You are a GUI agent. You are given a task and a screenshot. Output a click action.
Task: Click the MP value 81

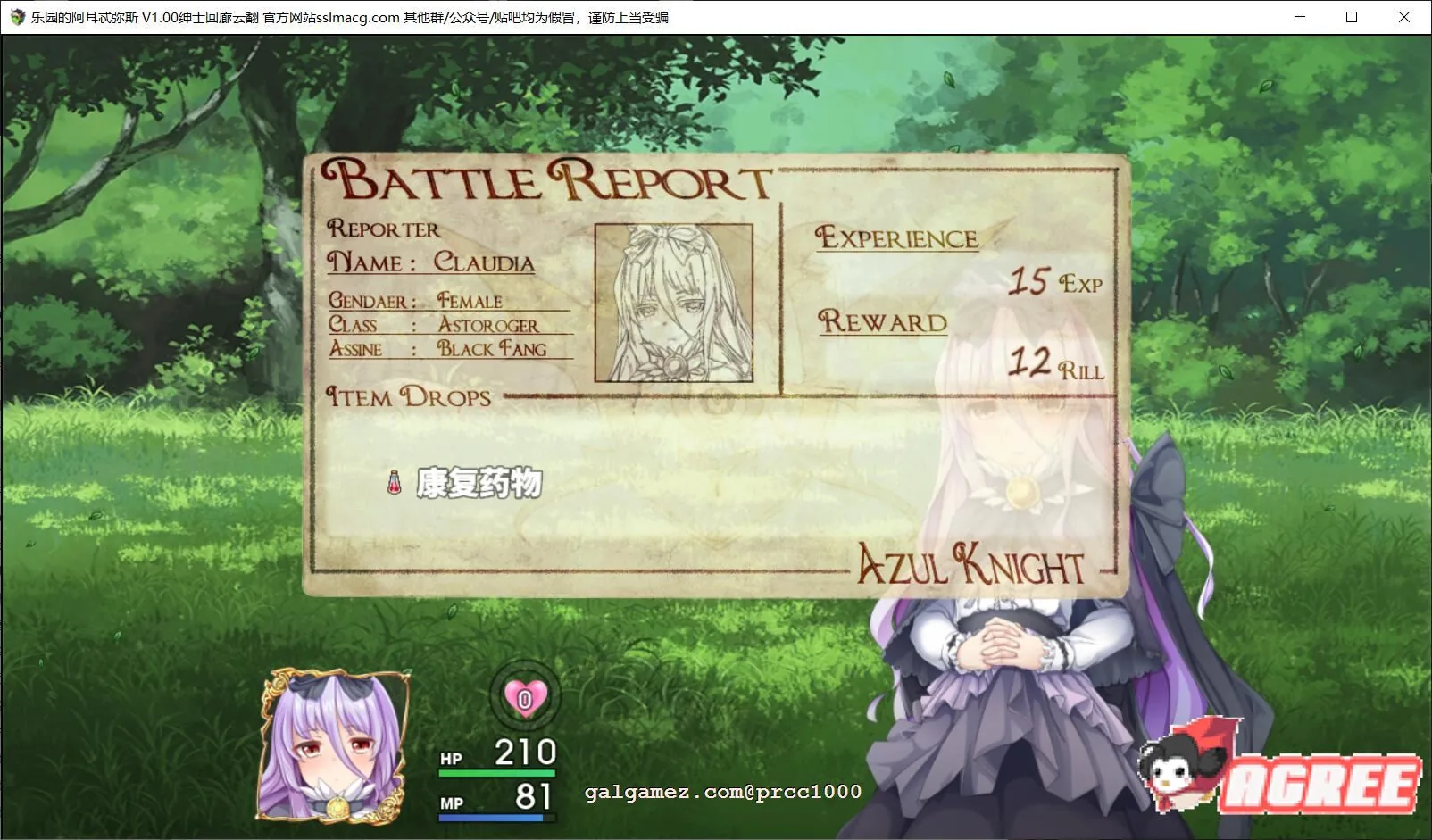click(x=534, y=796)
